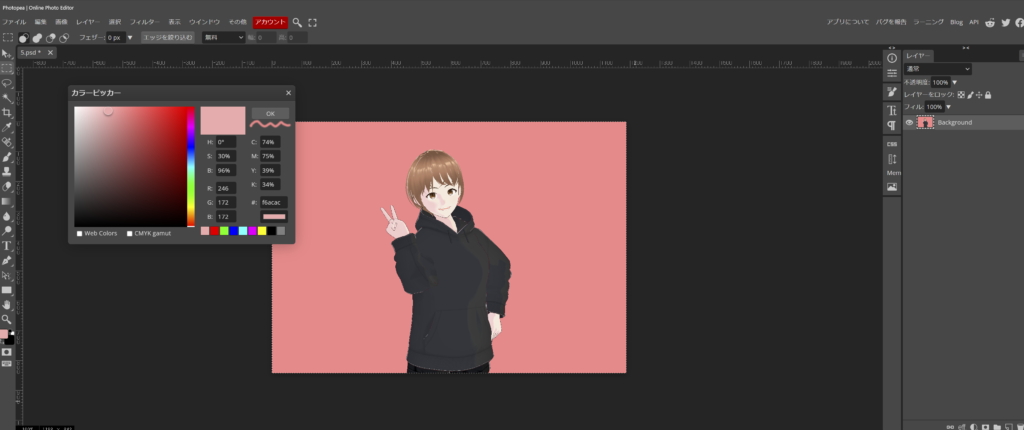Enable the CMYK gamut checkbox

[x=129, y=233]
